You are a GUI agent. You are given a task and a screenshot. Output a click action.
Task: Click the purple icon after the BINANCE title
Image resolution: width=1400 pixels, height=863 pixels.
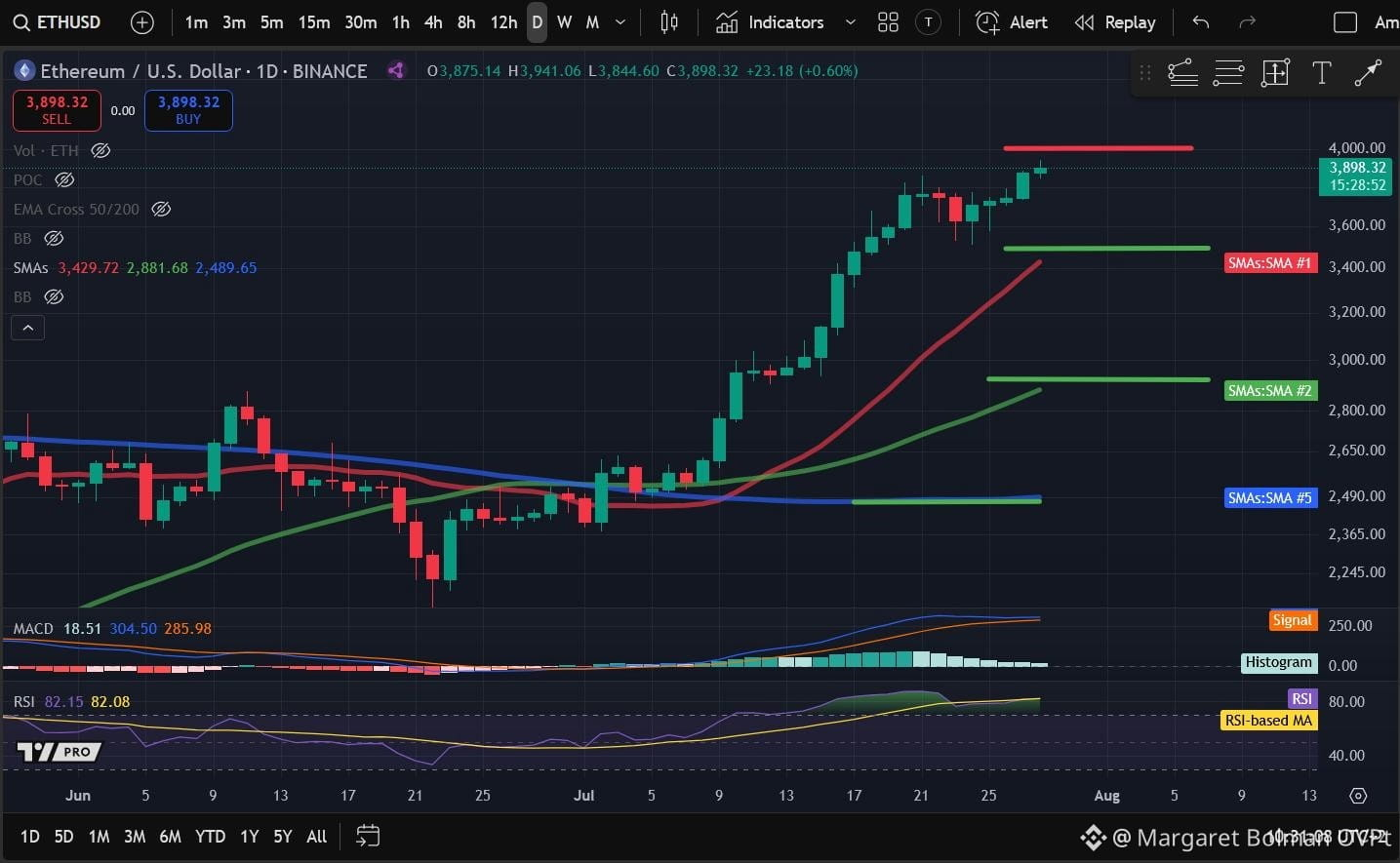[395, 70]
